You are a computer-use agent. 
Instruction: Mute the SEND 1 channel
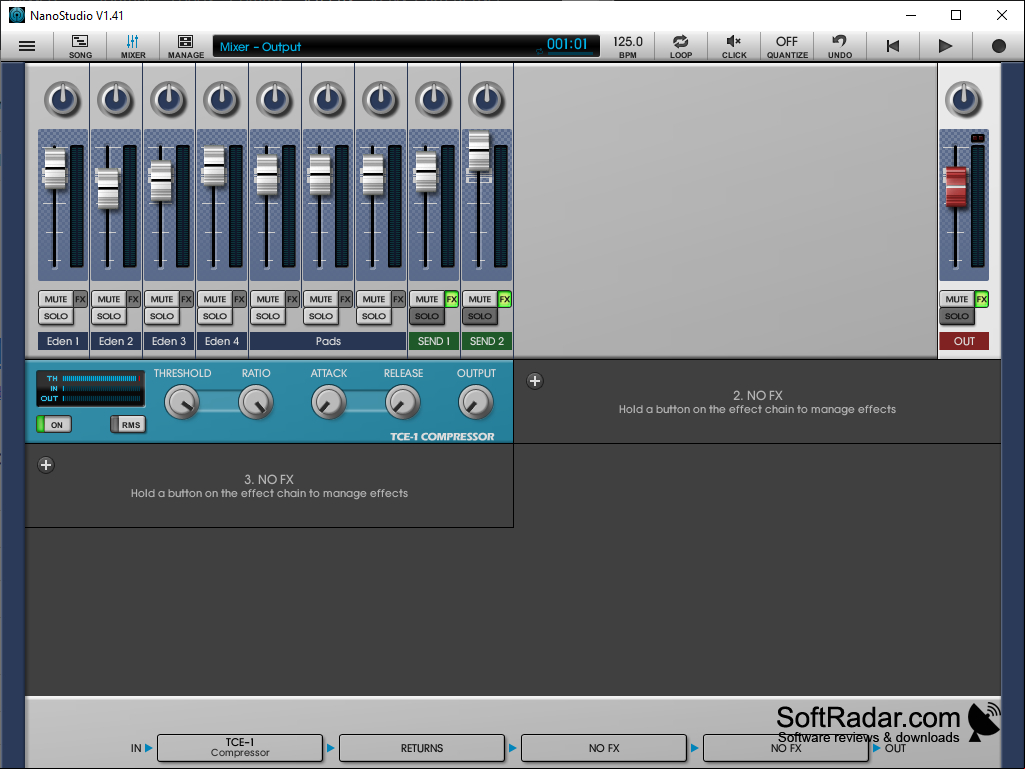pyautogui.click(x=427, y=299)
